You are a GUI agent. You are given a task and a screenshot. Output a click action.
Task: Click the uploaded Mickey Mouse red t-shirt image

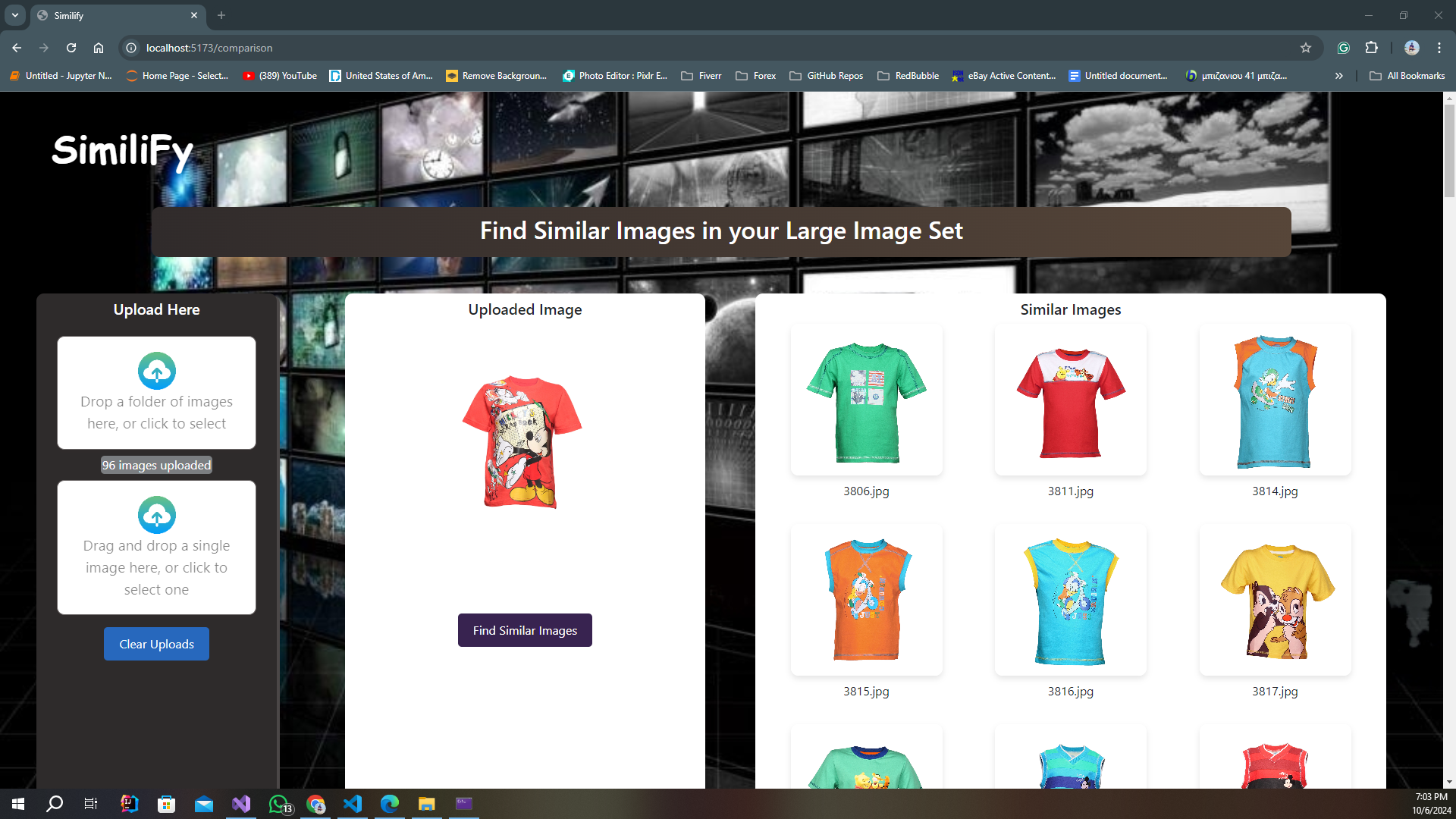click(522, 442)
